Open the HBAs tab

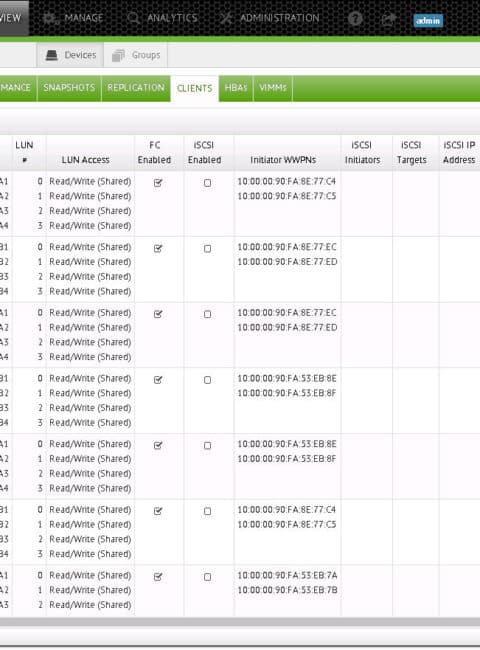click(x=236, y=87)
